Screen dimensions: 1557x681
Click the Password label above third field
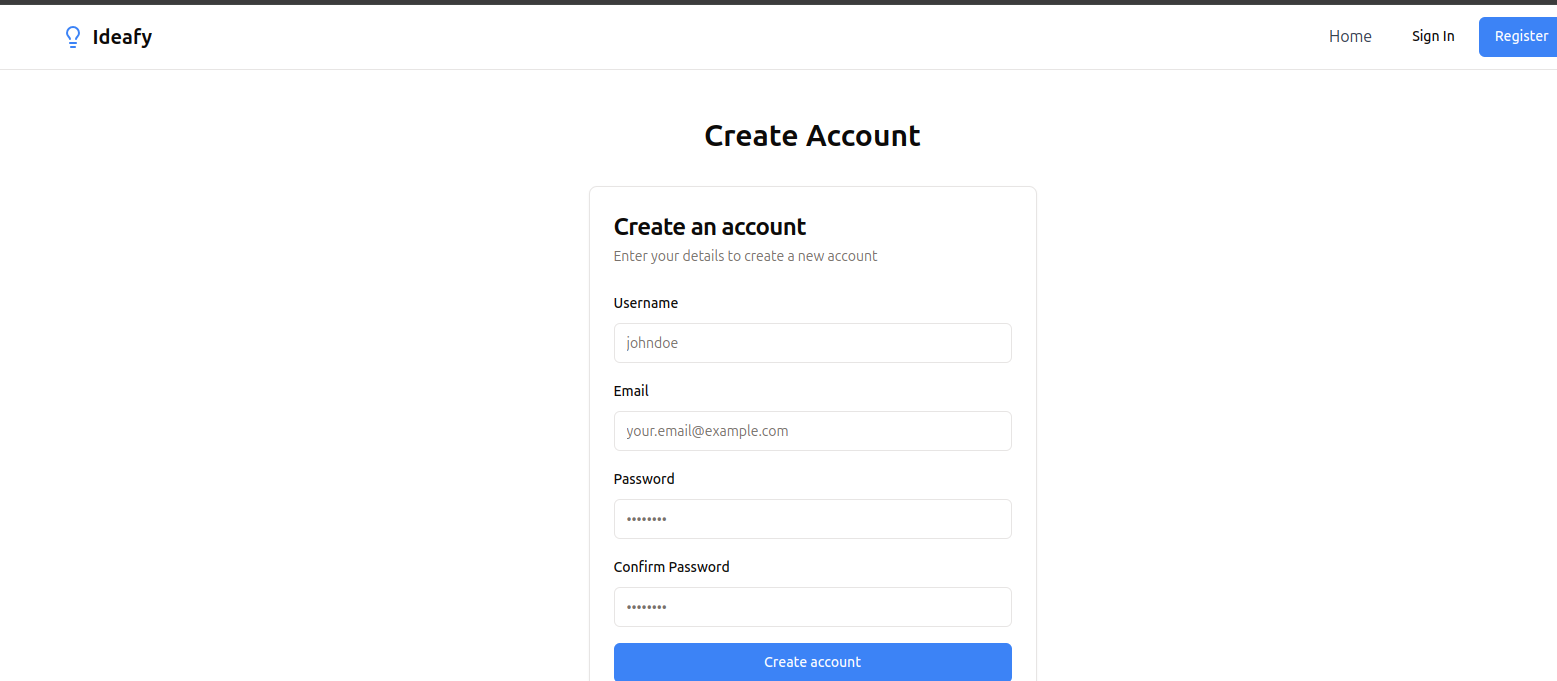point(644,479)
